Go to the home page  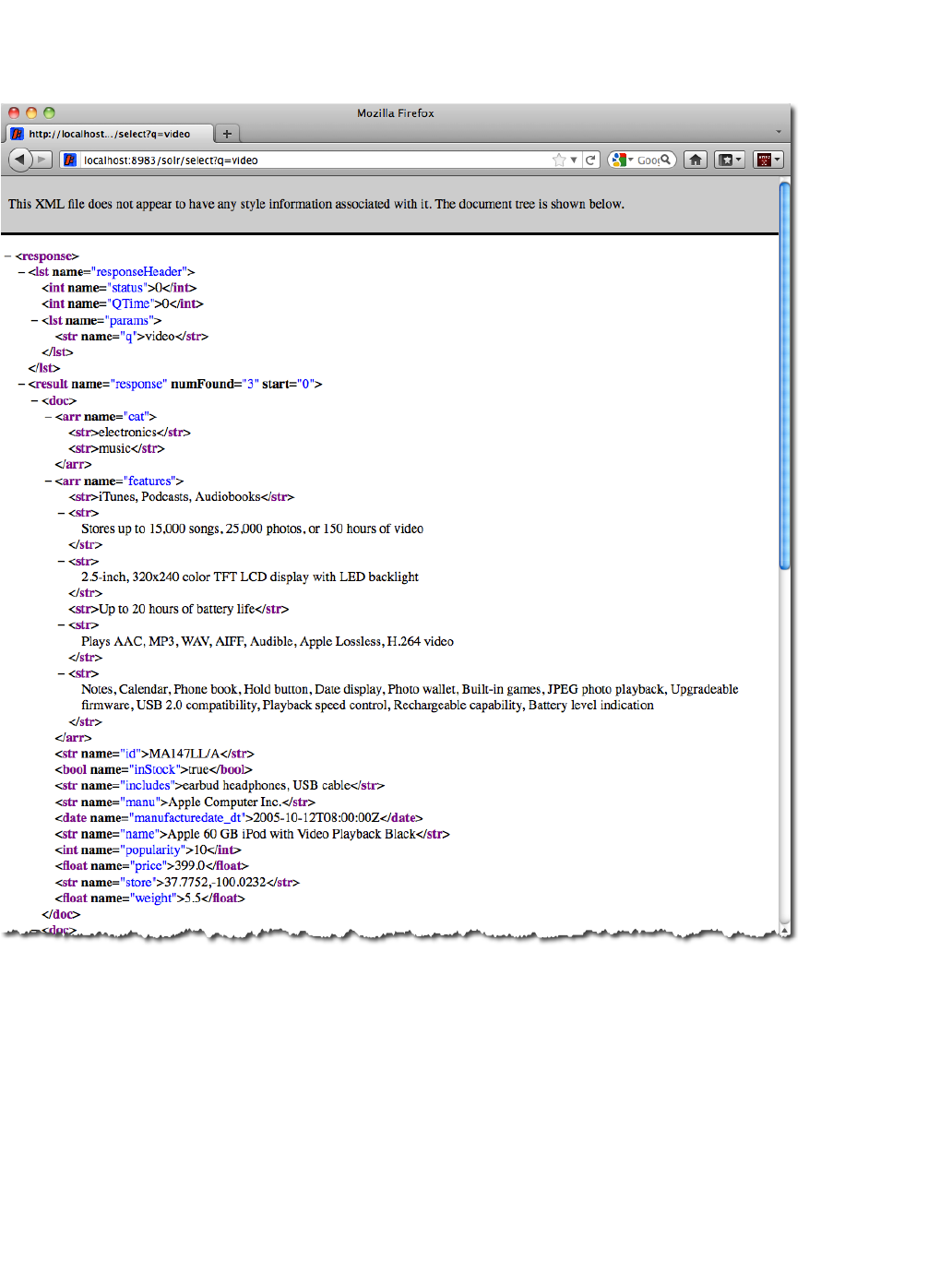click(696, 160)
